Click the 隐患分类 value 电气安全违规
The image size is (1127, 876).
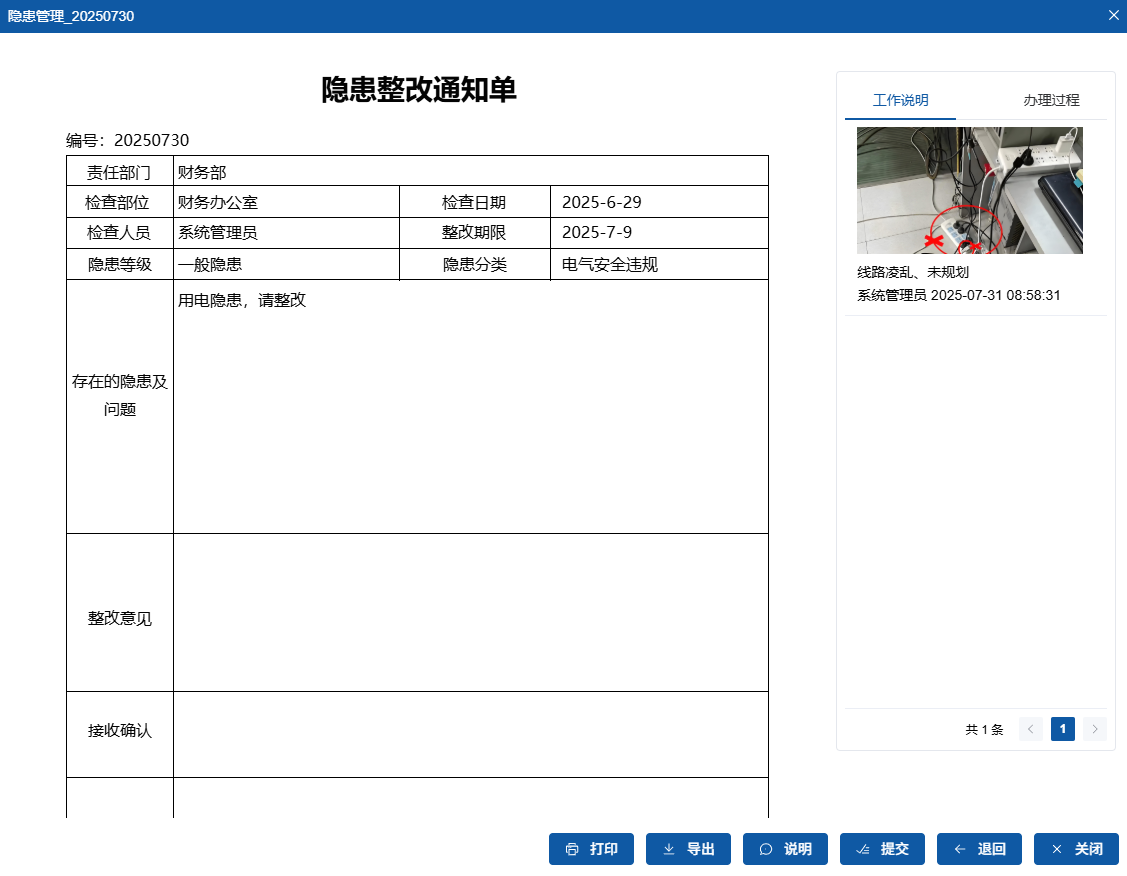pyautogui.click(x=610, y=265)
